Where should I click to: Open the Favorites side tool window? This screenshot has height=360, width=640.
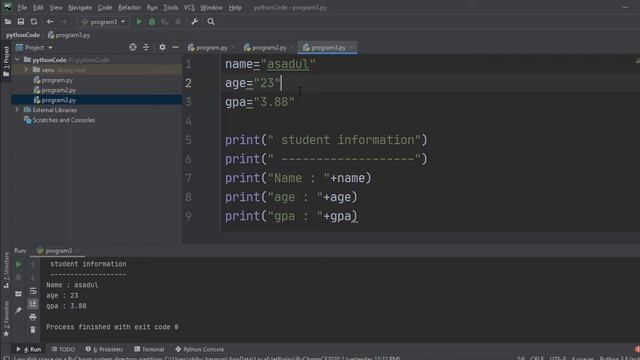pos(6,320)
